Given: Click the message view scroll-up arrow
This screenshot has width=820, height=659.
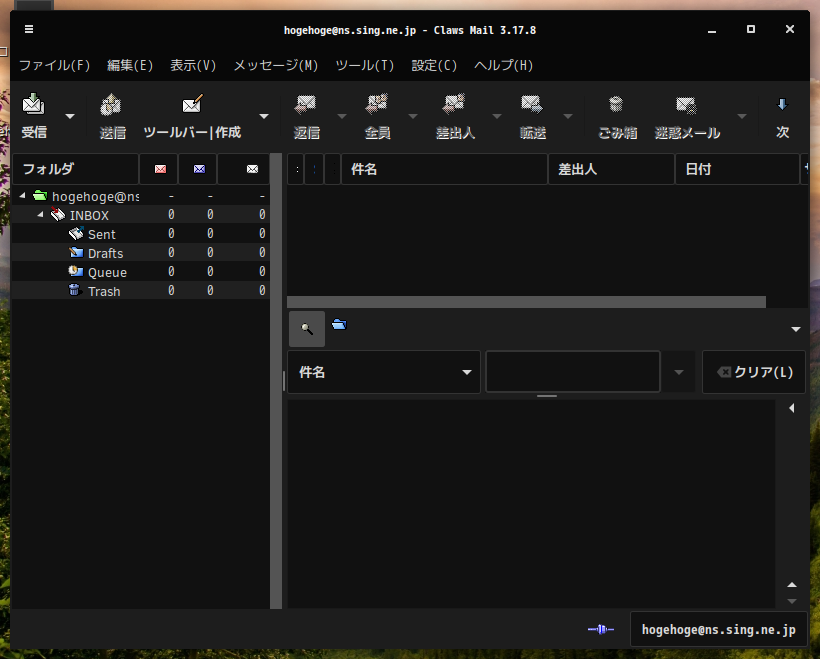Looking at the screenshot, I should (792, 585).
